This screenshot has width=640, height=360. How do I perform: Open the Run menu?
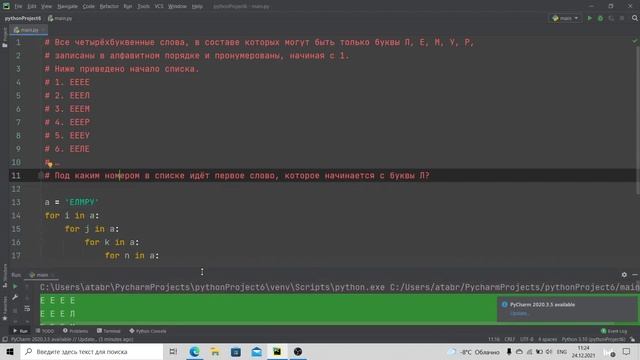(x=128, y=7)
